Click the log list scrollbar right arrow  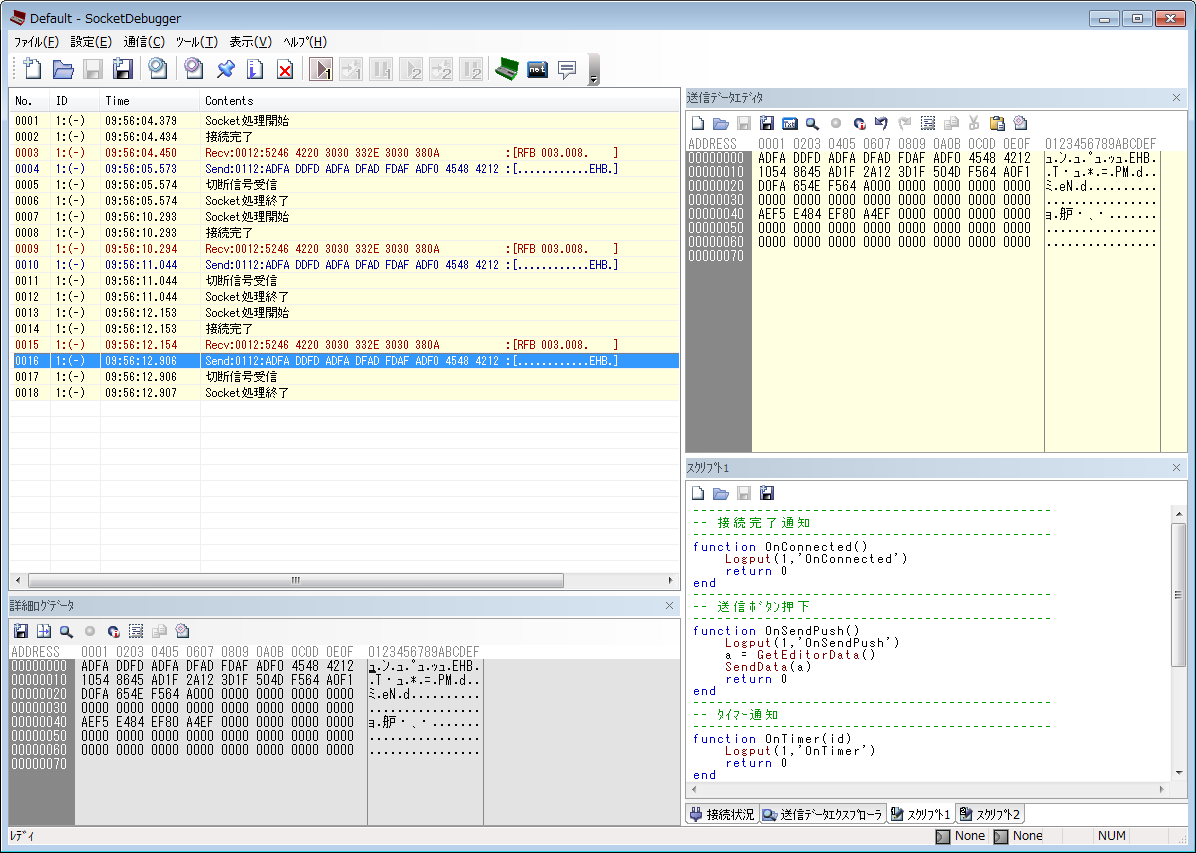pos(670,581)
